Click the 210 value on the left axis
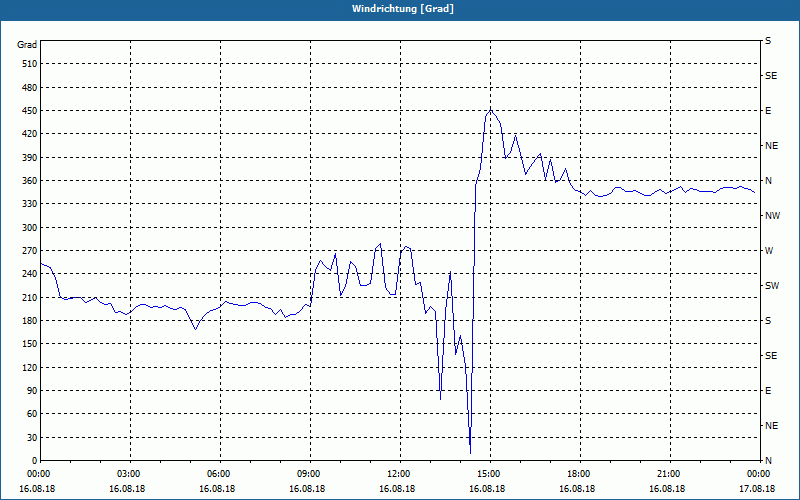The width and height of the screenshot is (800, 500). tap(30, 297)
